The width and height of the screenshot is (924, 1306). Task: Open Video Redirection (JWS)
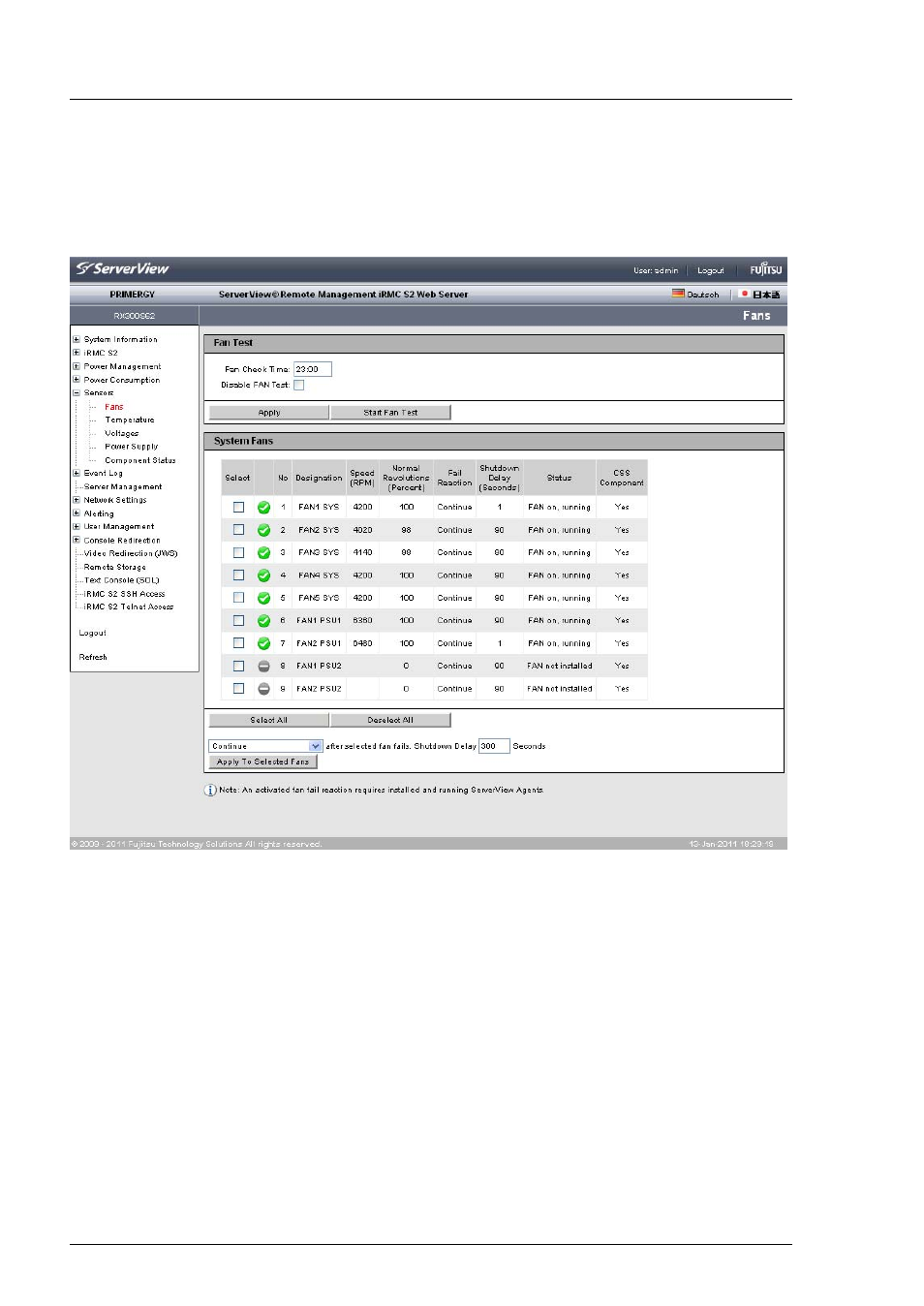point(131,553)
